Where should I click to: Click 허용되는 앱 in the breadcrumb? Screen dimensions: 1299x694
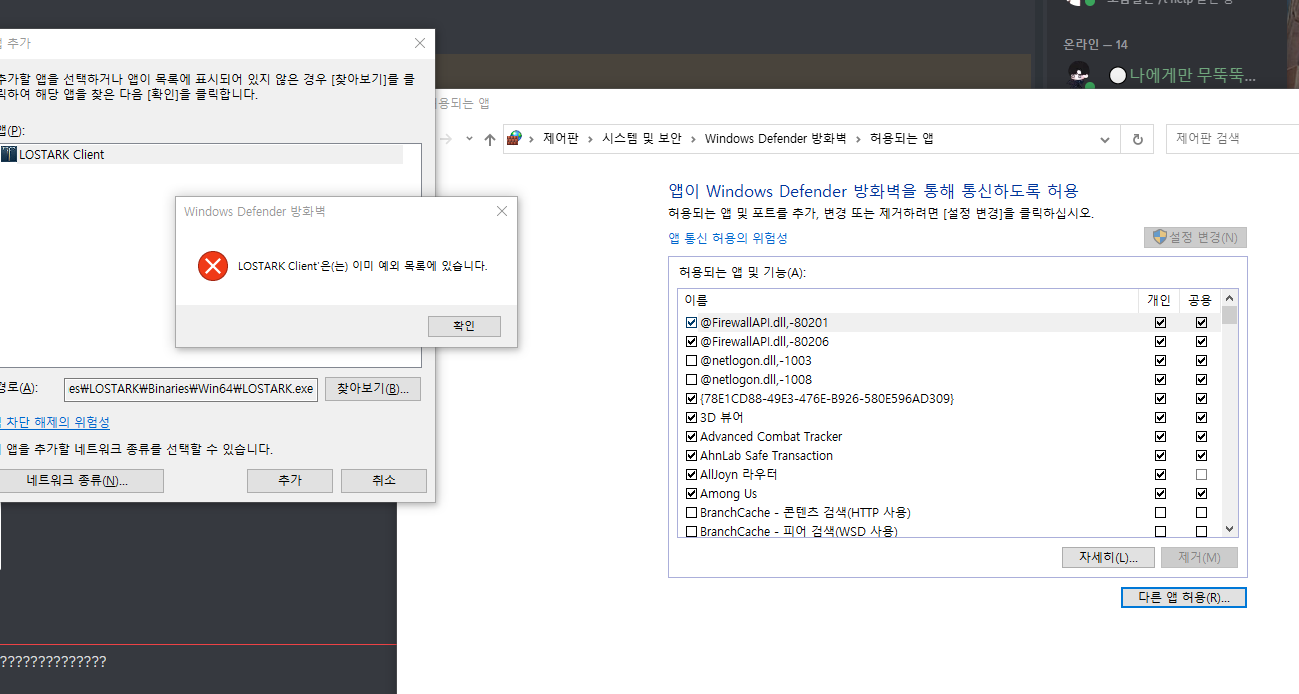coord(901,140)
